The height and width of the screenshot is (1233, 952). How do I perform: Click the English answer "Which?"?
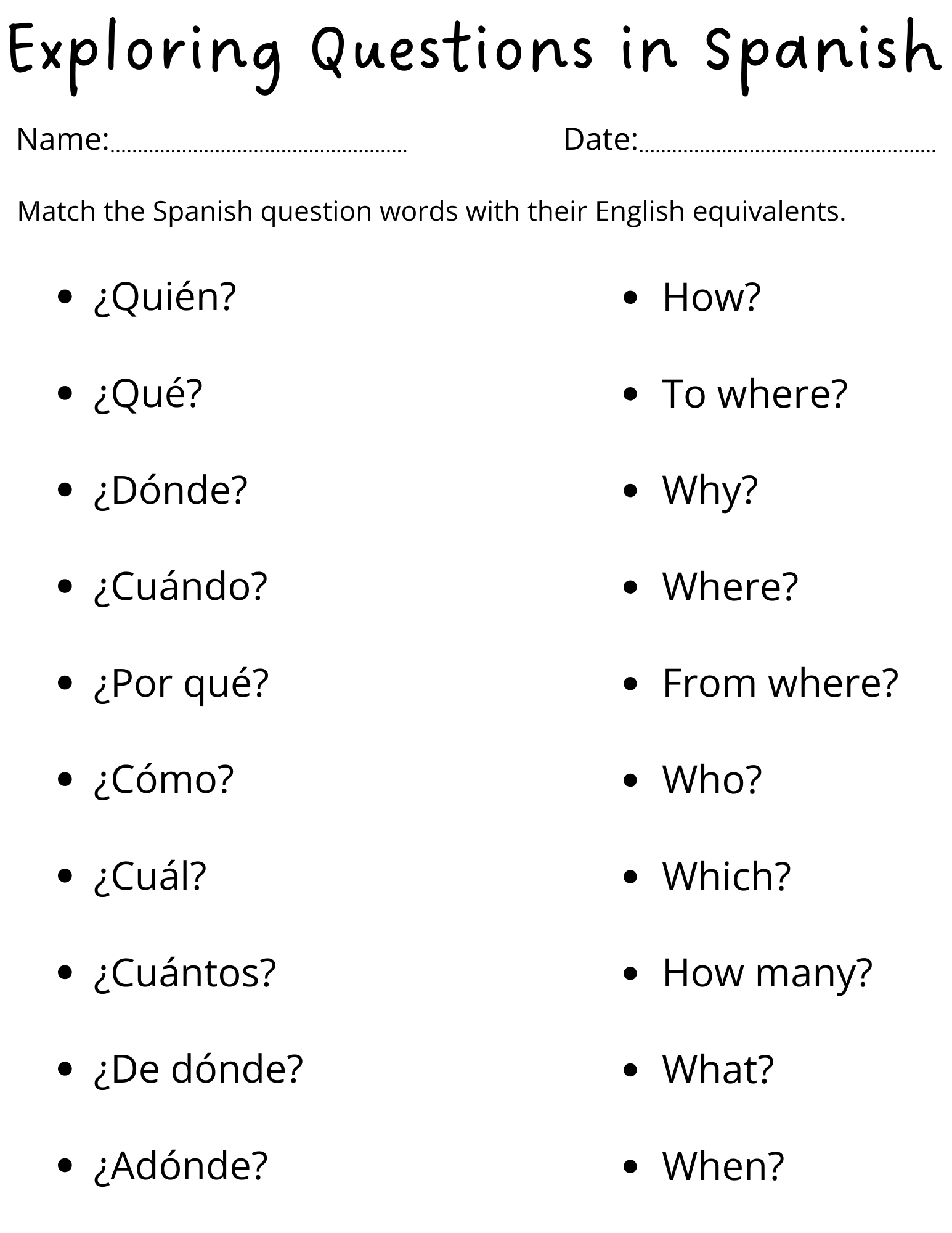click(726, 876)
